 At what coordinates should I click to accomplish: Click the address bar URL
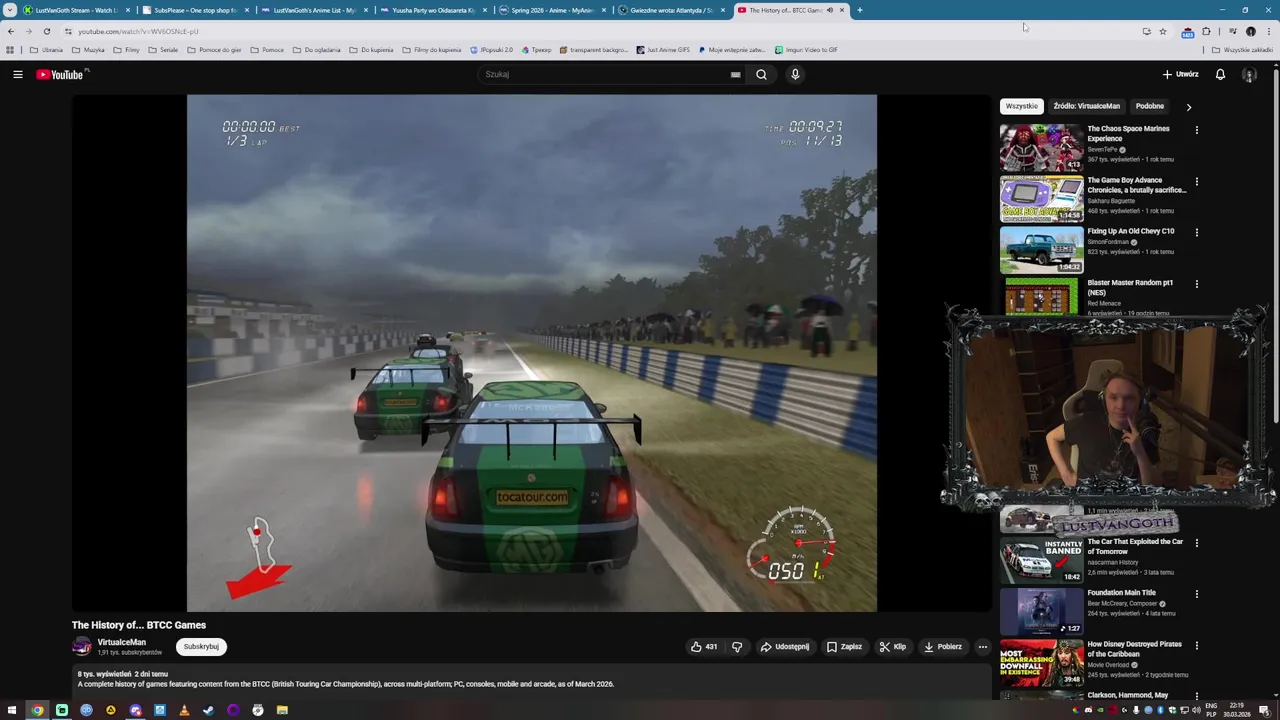pos(139,31)
